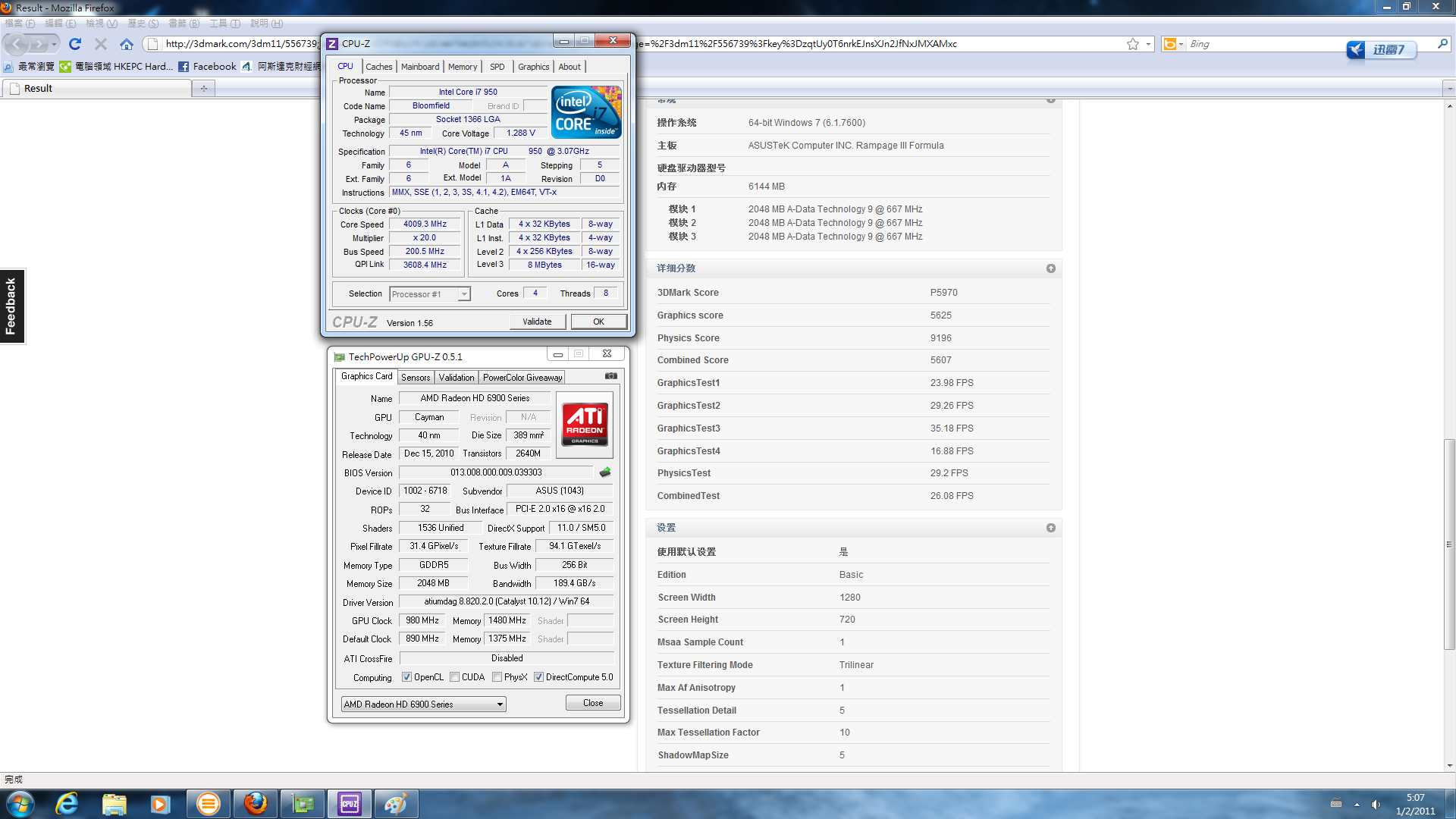Go to the Firefox home page icon
Viewport: 1456px width, 819px height.
pos(127,44)
